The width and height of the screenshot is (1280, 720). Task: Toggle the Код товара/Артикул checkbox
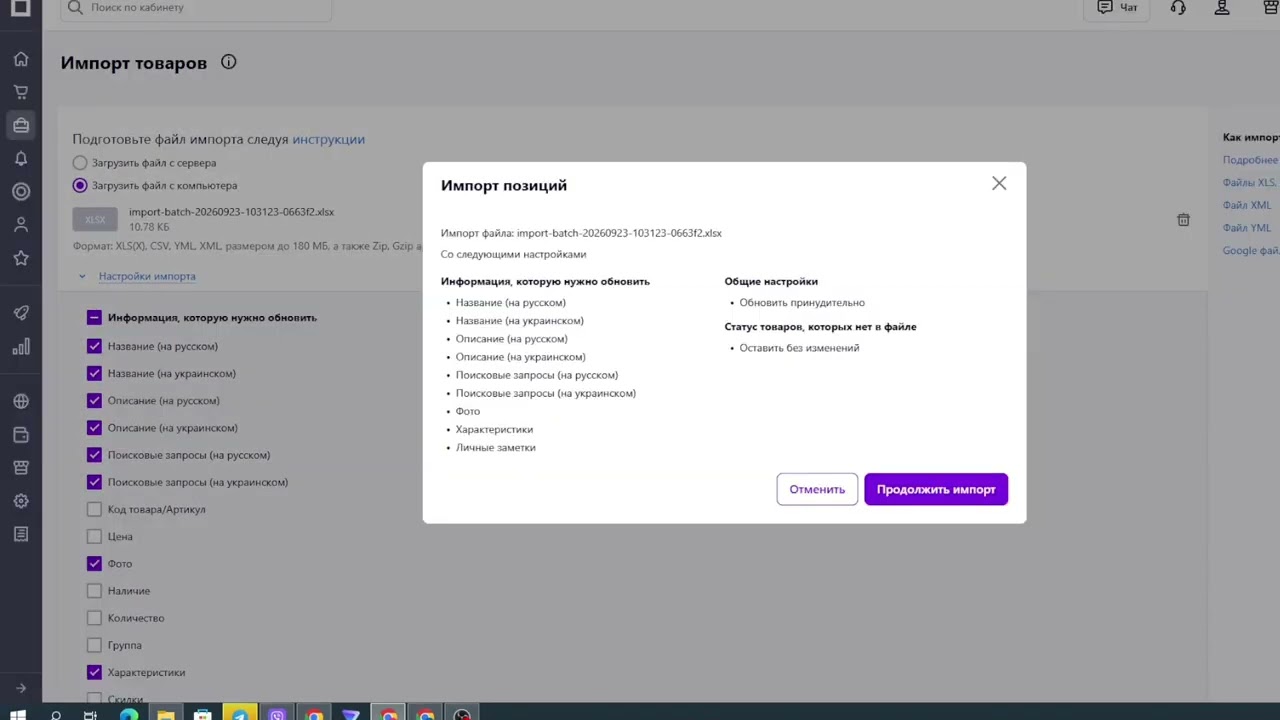[x=94, y=509]
